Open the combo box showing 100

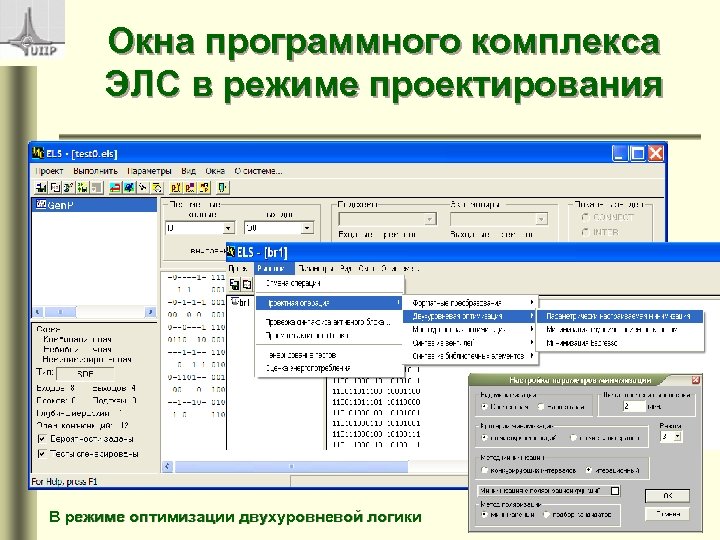tap(279, 227)
